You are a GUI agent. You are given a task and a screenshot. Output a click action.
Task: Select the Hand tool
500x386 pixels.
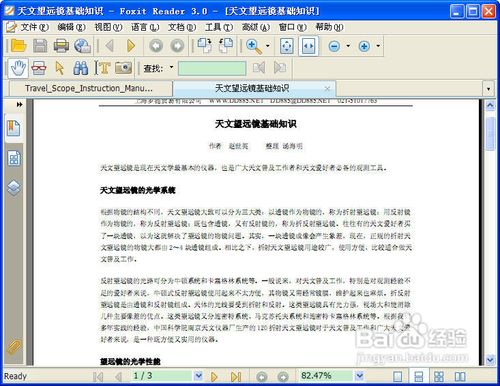(18, 68)
